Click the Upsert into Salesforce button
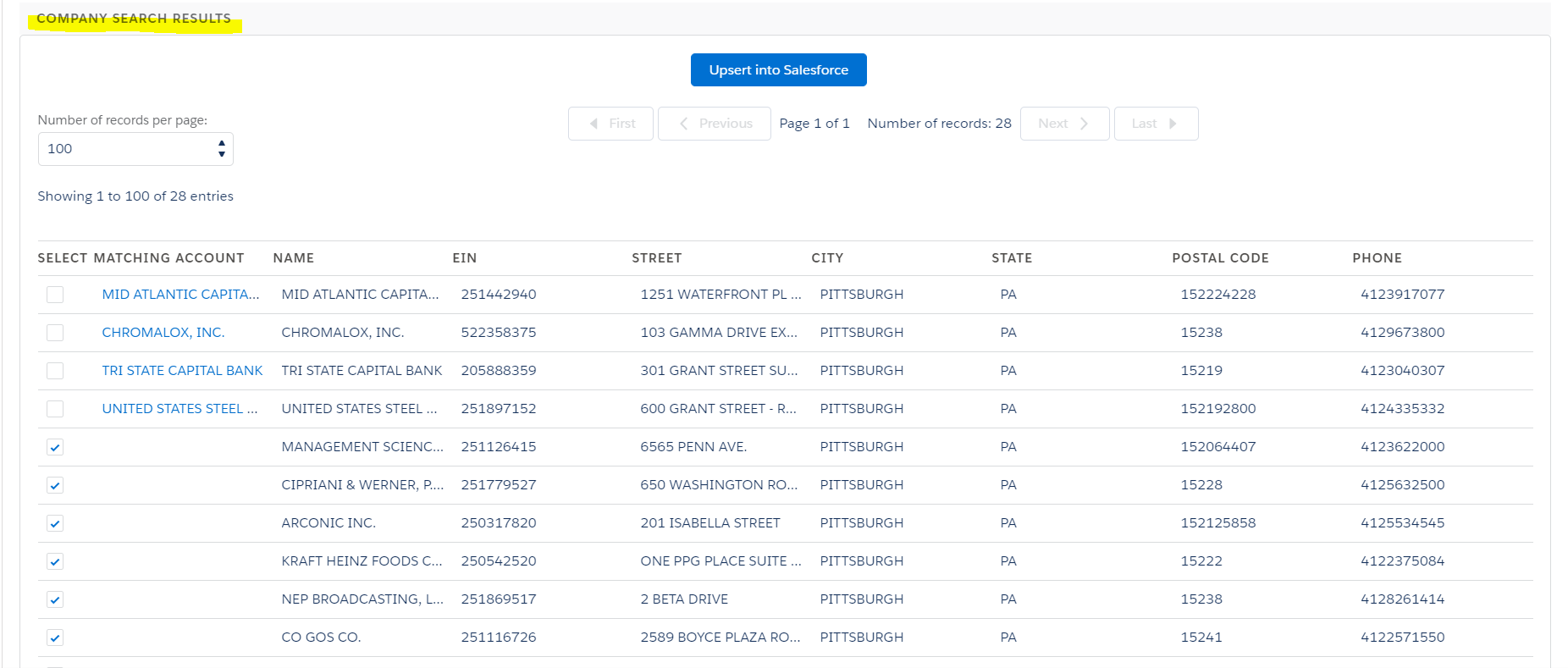This screenshot has height=668, width=1568. (x=778, y=70)
